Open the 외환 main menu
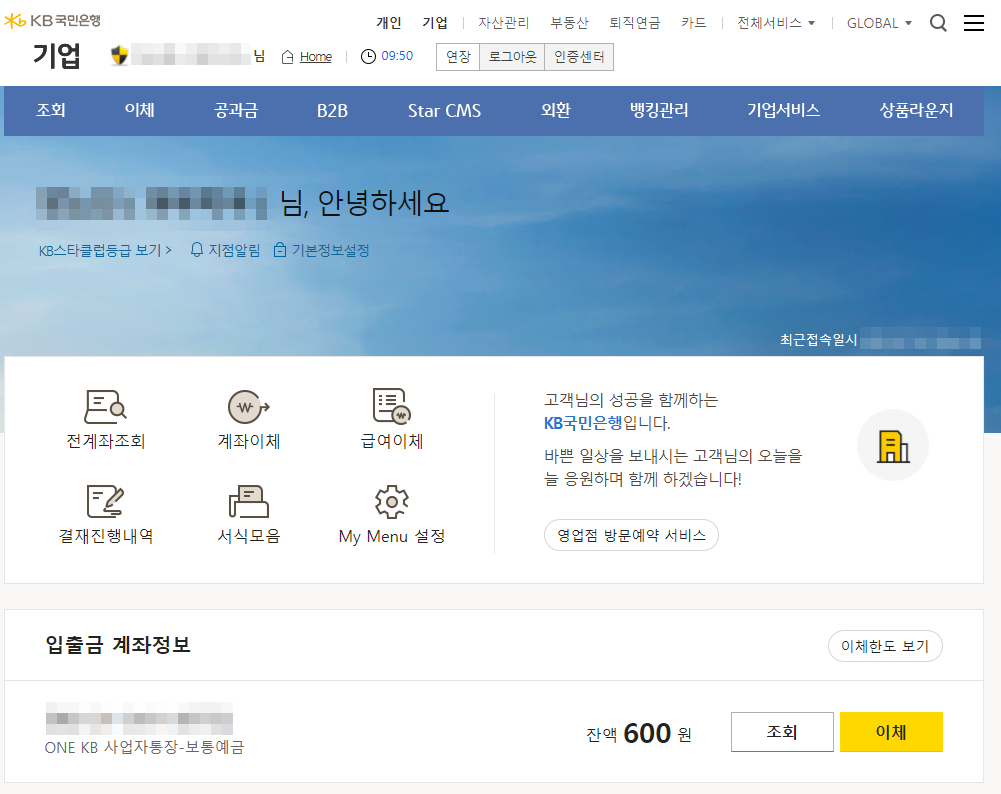The width and height of the screenshot is (1001, 794). (555, 110)
